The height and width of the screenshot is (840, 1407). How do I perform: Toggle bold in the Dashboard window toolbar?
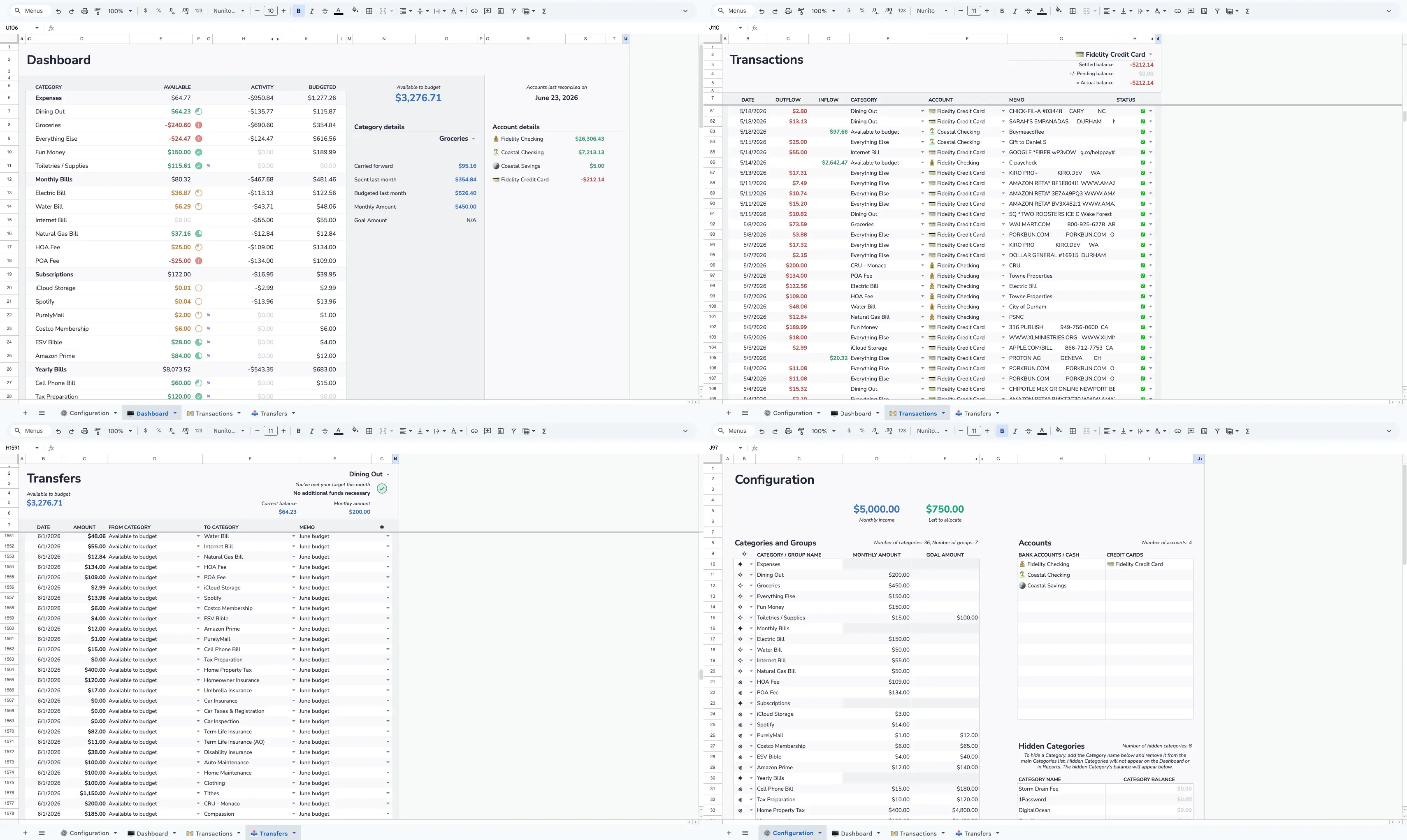(x=298, y=11)
